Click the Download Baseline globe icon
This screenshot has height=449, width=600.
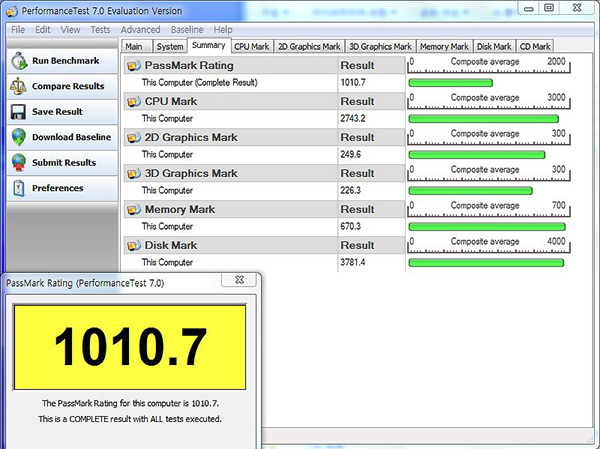pyautogui.click(x=19, y=137)
